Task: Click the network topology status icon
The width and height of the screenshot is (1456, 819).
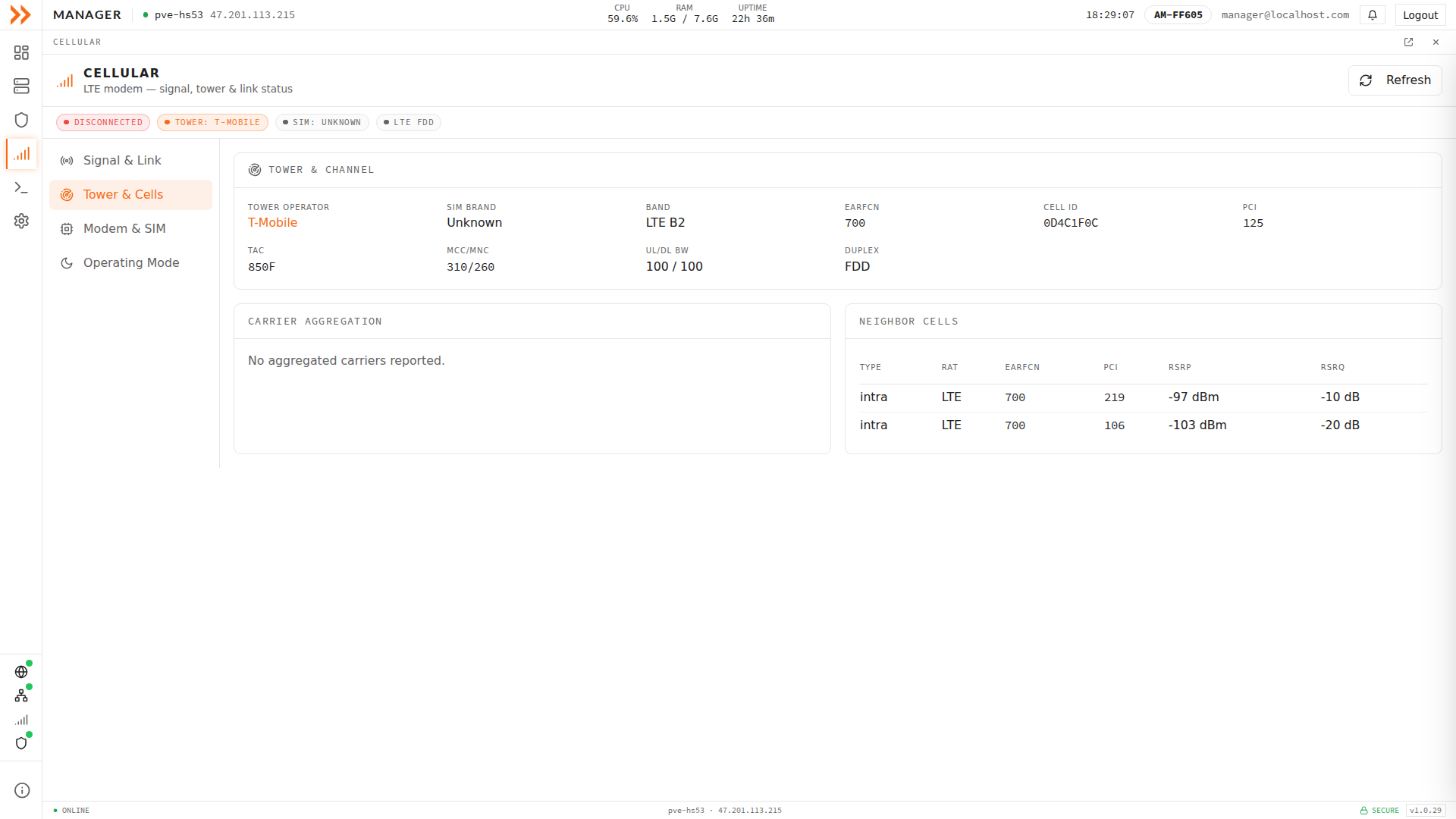Action: click(x=21, y=695)
